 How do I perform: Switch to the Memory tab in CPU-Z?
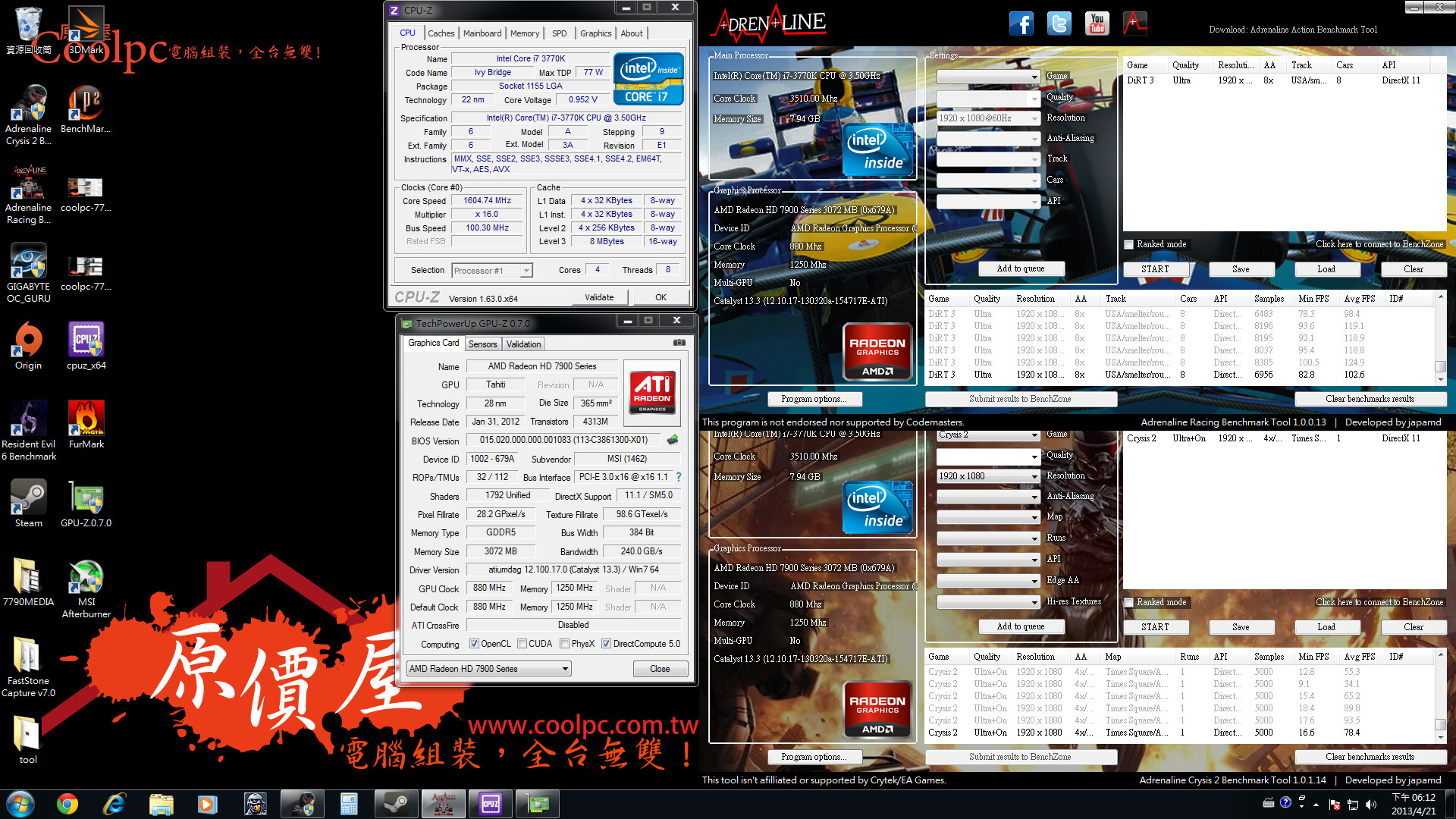coord(525,33)
